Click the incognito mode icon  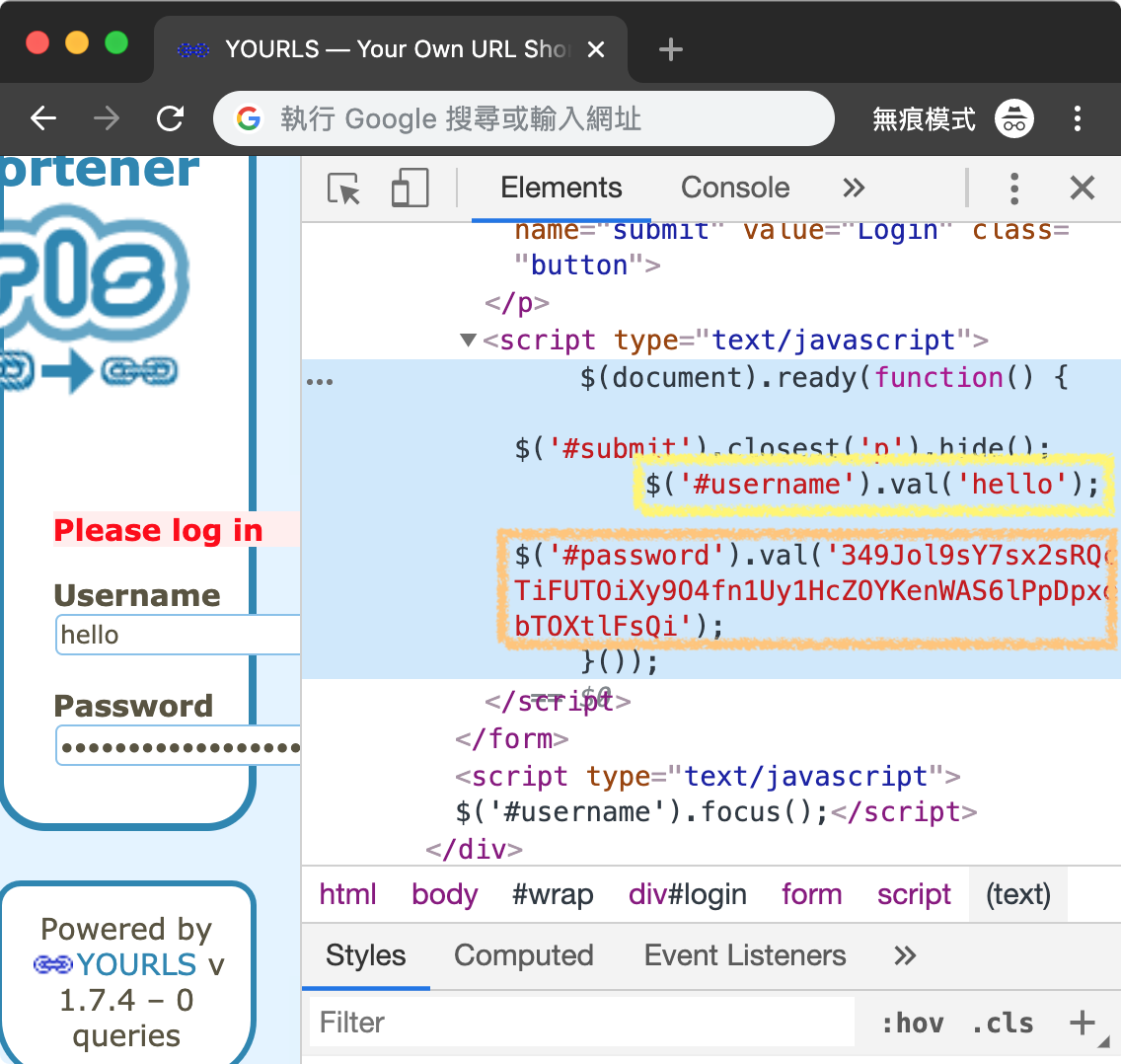[1013, 118]
